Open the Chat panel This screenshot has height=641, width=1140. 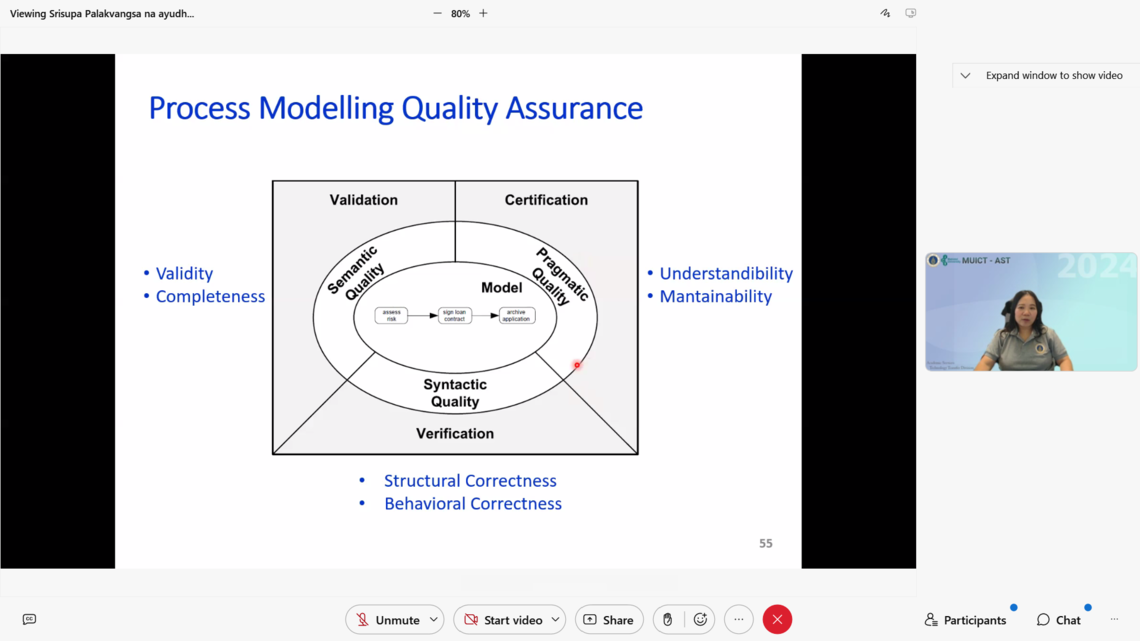[1058, 620]
